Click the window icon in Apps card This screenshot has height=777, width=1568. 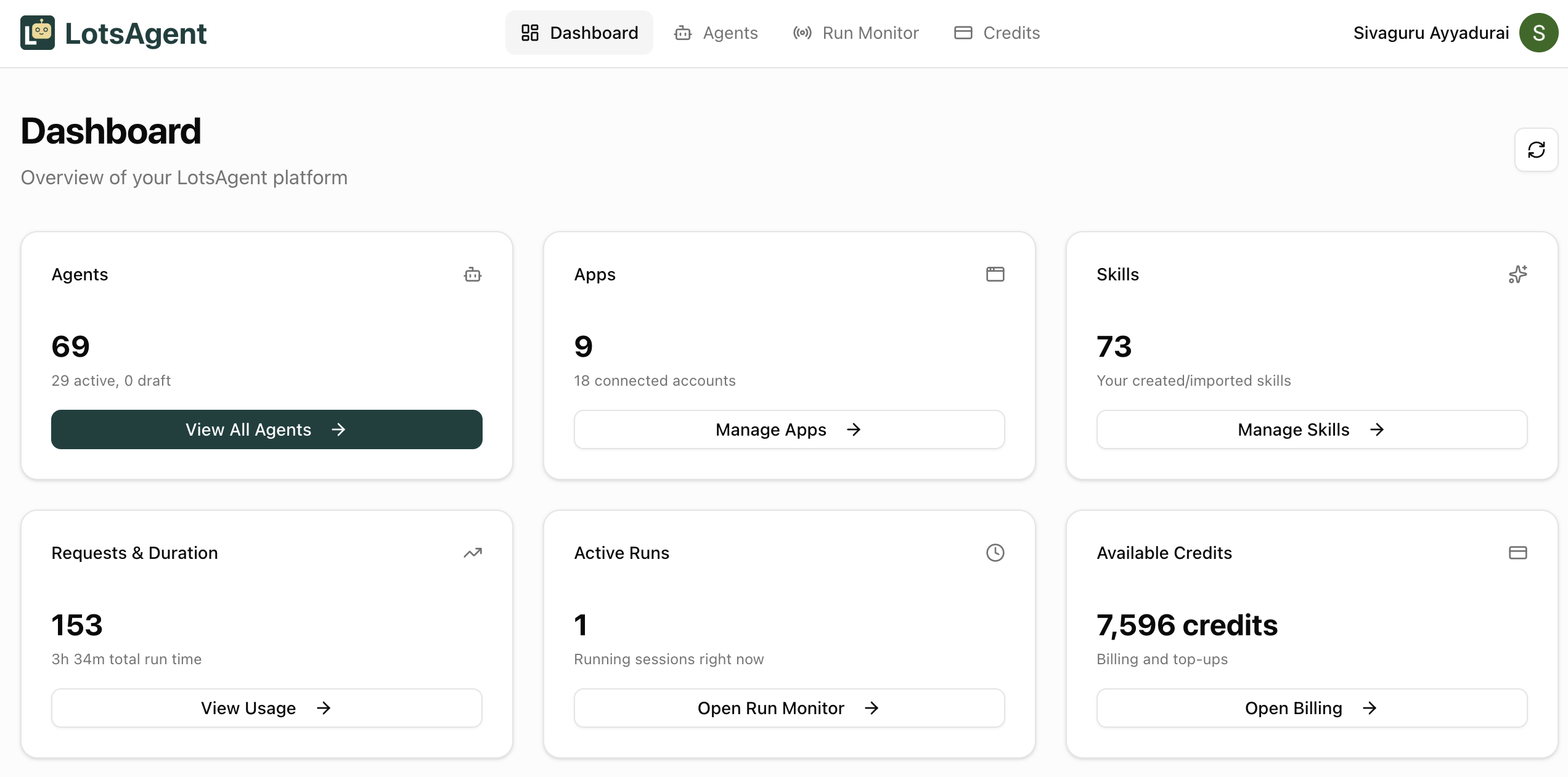(x=995, y=274)
